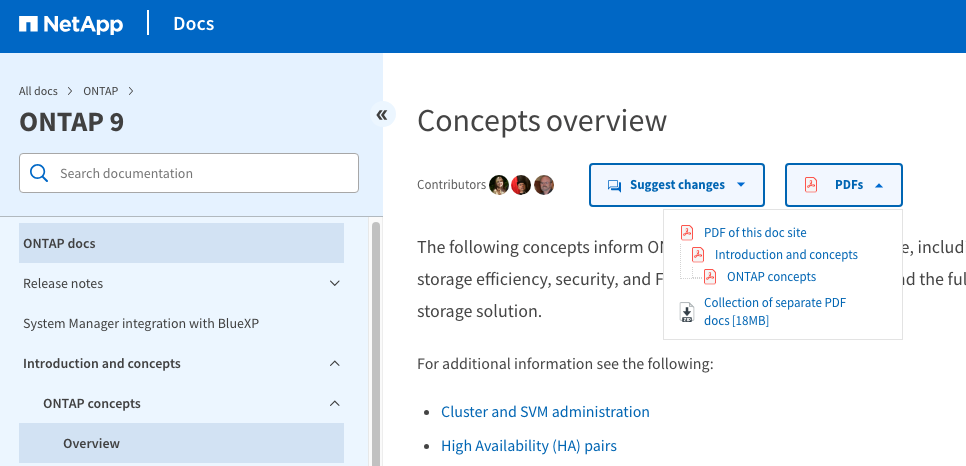
Task: Click download icon for PDF collection
Action: click(x=687, y=312)
